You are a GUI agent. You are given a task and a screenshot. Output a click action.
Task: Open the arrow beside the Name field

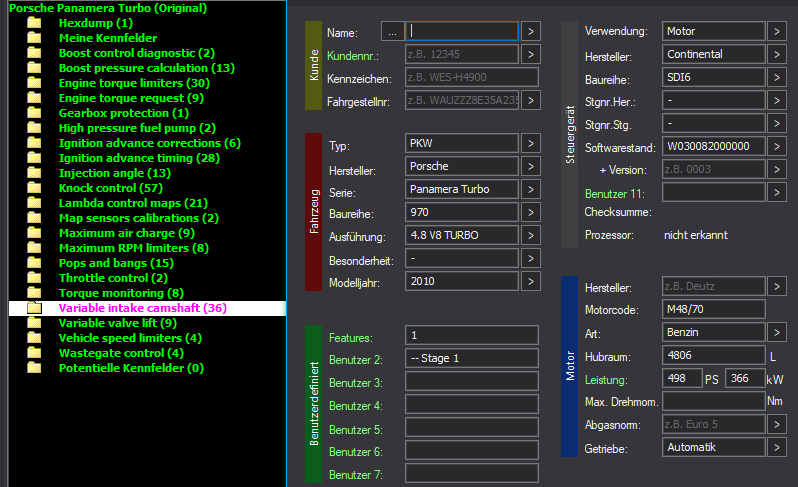pyautogui.click(x=531, y=32)
